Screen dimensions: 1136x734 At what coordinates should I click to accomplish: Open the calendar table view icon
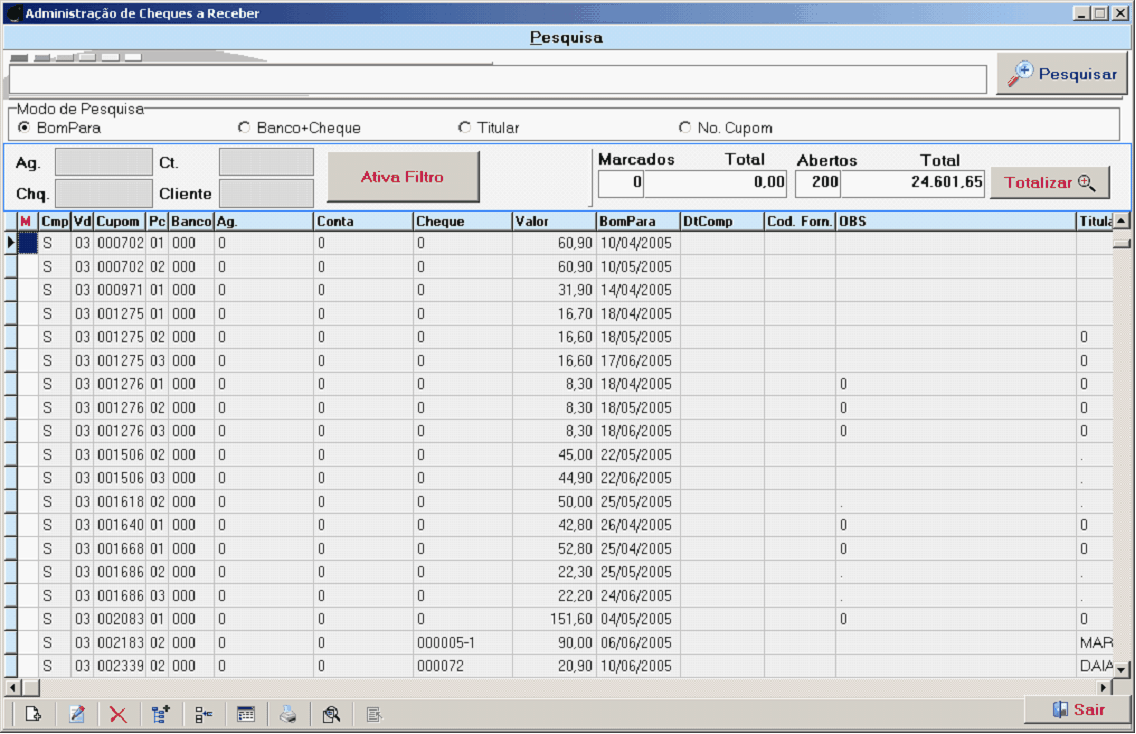(x=246, y=714)
